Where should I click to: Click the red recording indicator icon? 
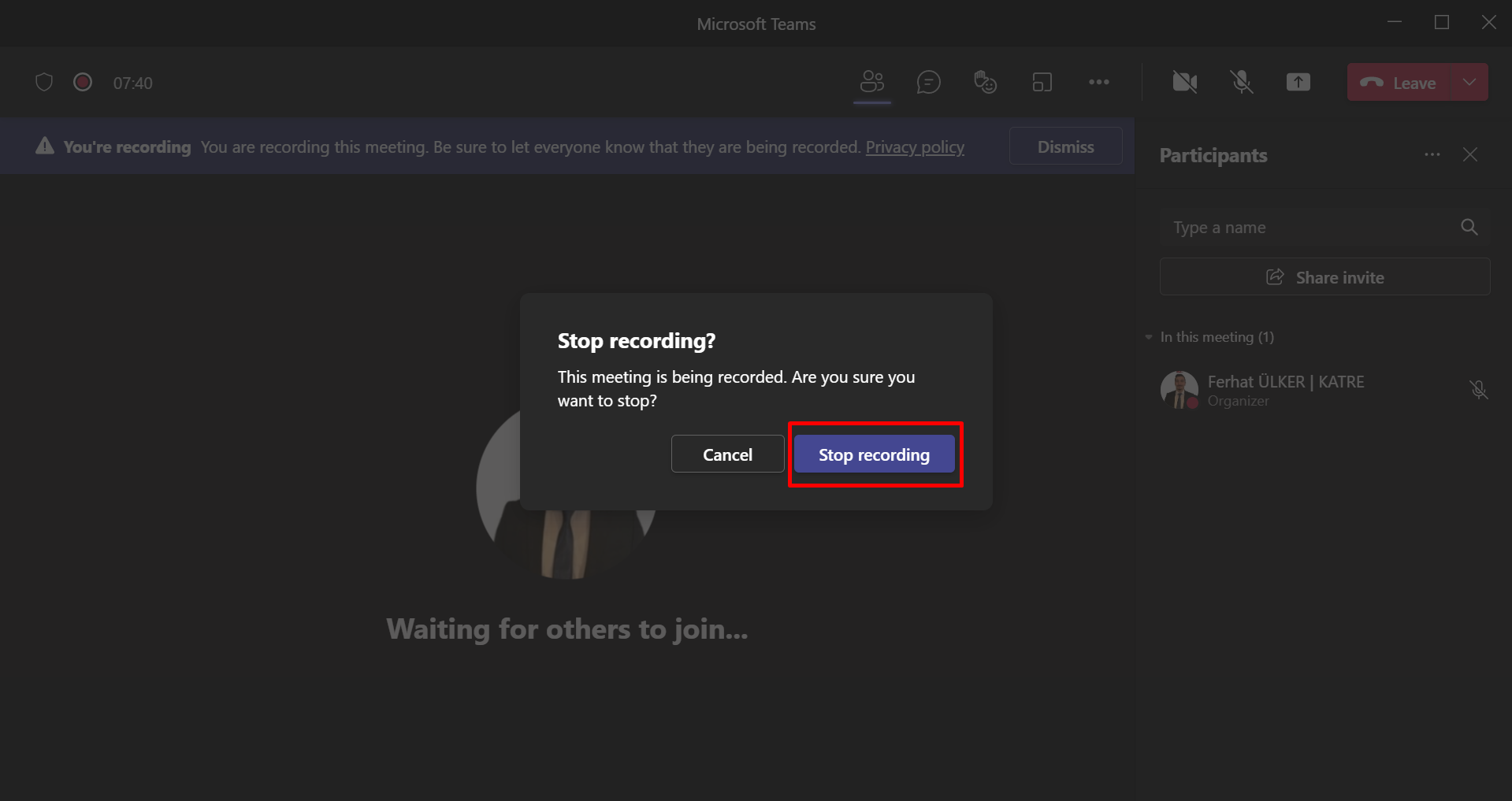pos(83,82)
